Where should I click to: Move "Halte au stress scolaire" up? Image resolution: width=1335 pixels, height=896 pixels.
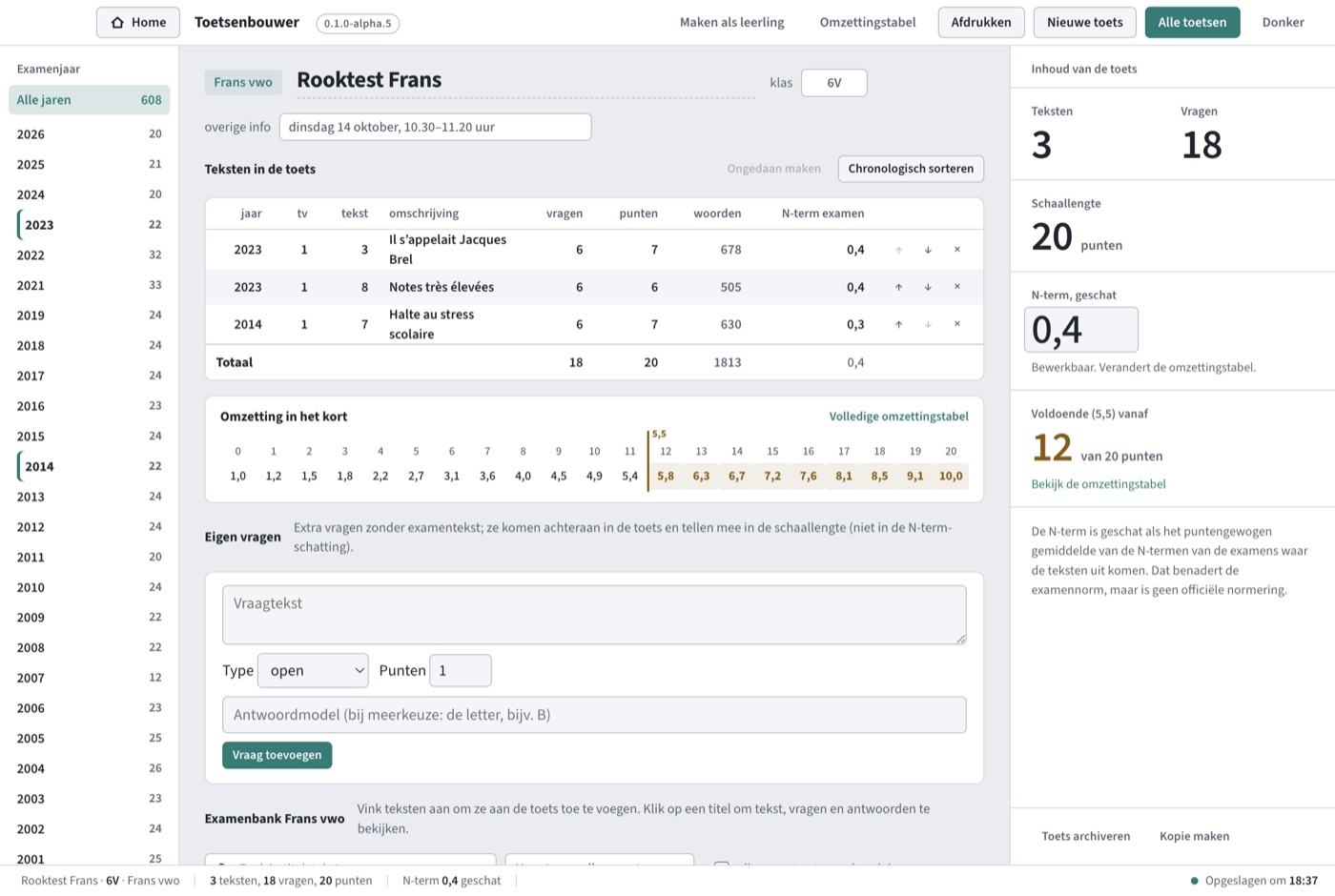pos(898,324)
